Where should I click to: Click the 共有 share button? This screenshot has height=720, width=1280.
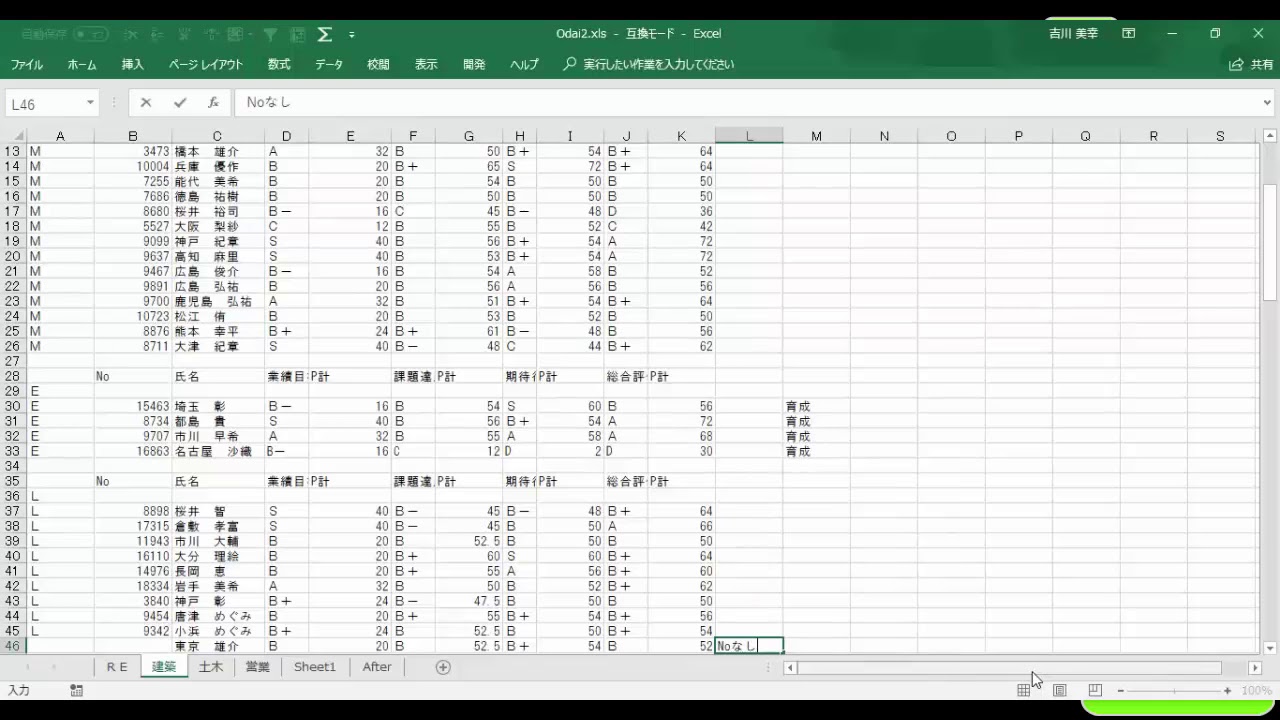click(1252, 64)
